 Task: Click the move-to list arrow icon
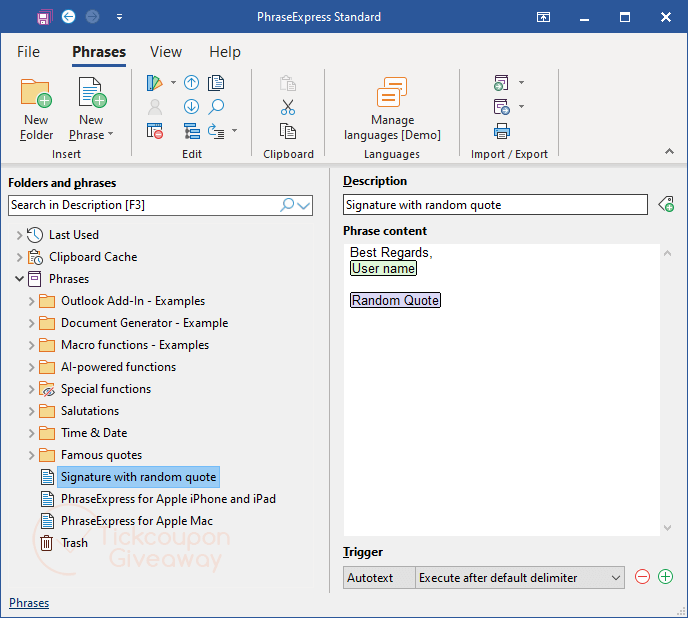click(x=216, y=131)
